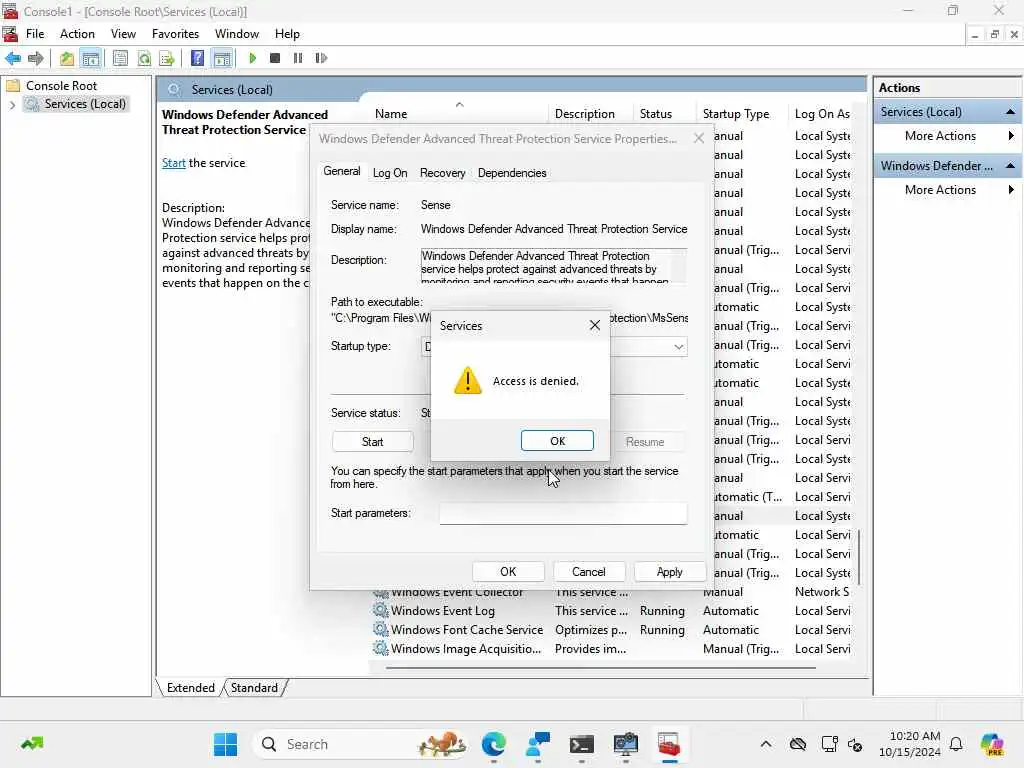The height and width of the screenshot is (768, 1024).
Task: Click Cancel in the properties dialog
Action: tap(588, 572)
